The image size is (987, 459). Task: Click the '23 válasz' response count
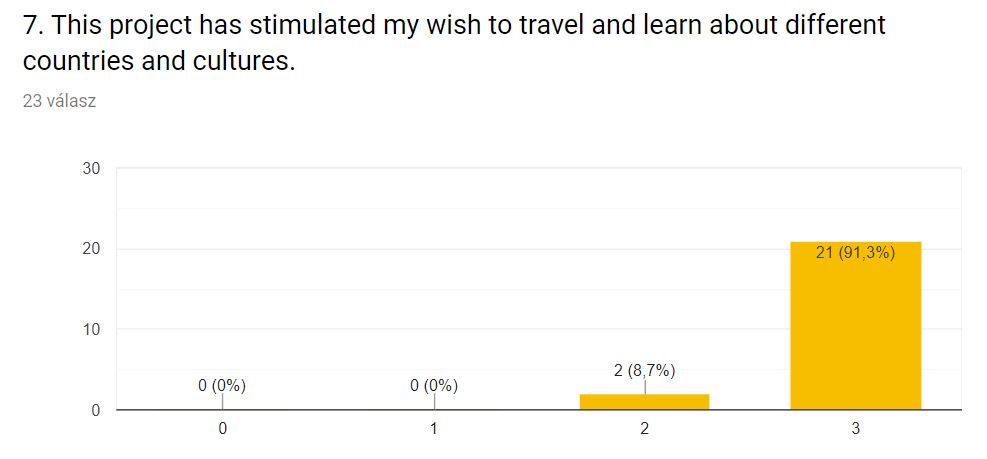click(x=59, y=101)
